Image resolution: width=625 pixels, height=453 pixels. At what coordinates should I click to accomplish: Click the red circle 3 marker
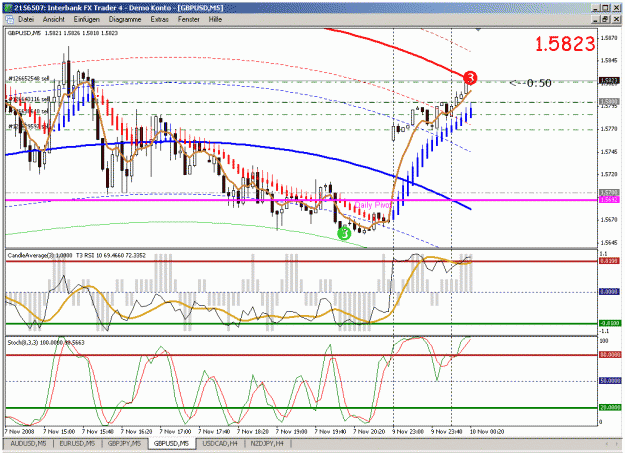coord(470,77)
